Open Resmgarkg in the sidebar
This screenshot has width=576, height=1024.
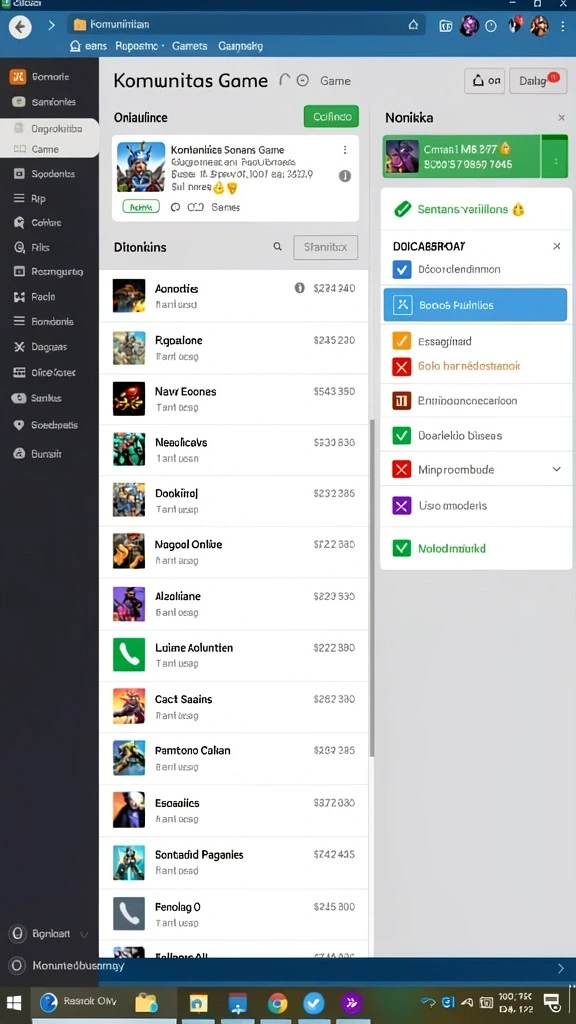tap(49, 272)
